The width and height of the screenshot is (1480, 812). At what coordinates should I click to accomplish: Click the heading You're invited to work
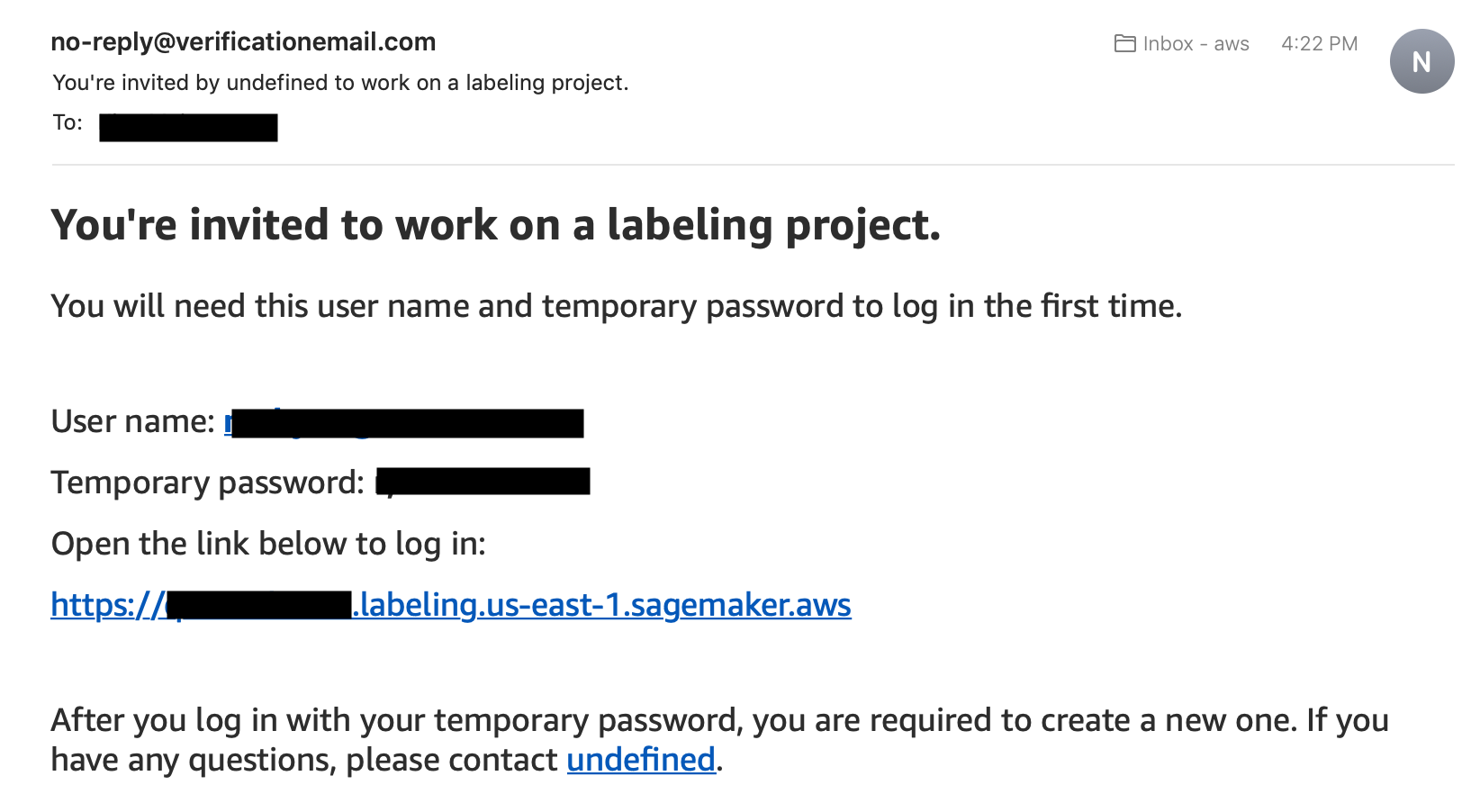click(x=496, y=225)
